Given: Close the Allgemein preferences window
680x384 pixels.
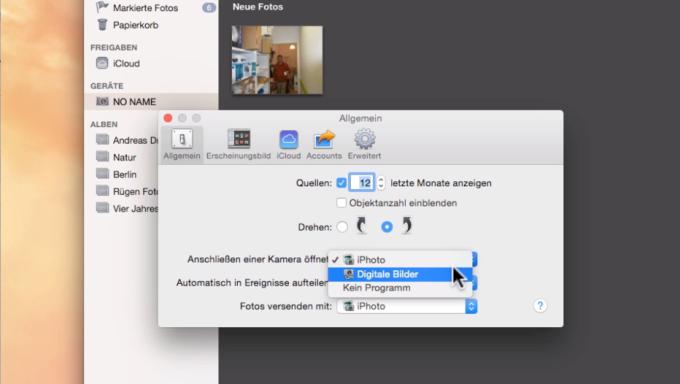Looking at the screenshot, I should pos(168,118).
